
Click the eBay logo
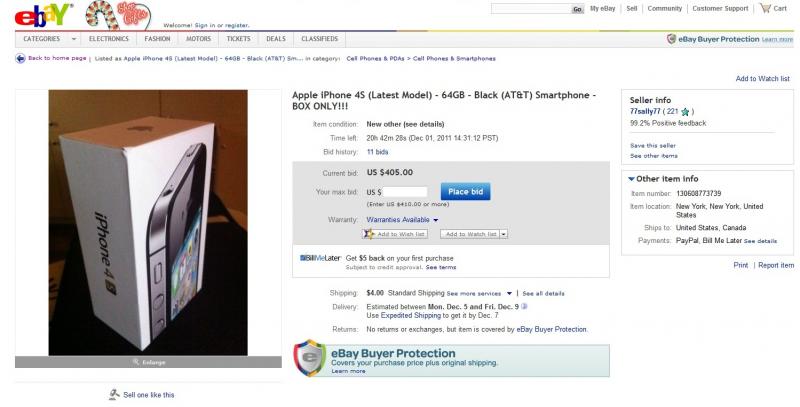[43, 15]
